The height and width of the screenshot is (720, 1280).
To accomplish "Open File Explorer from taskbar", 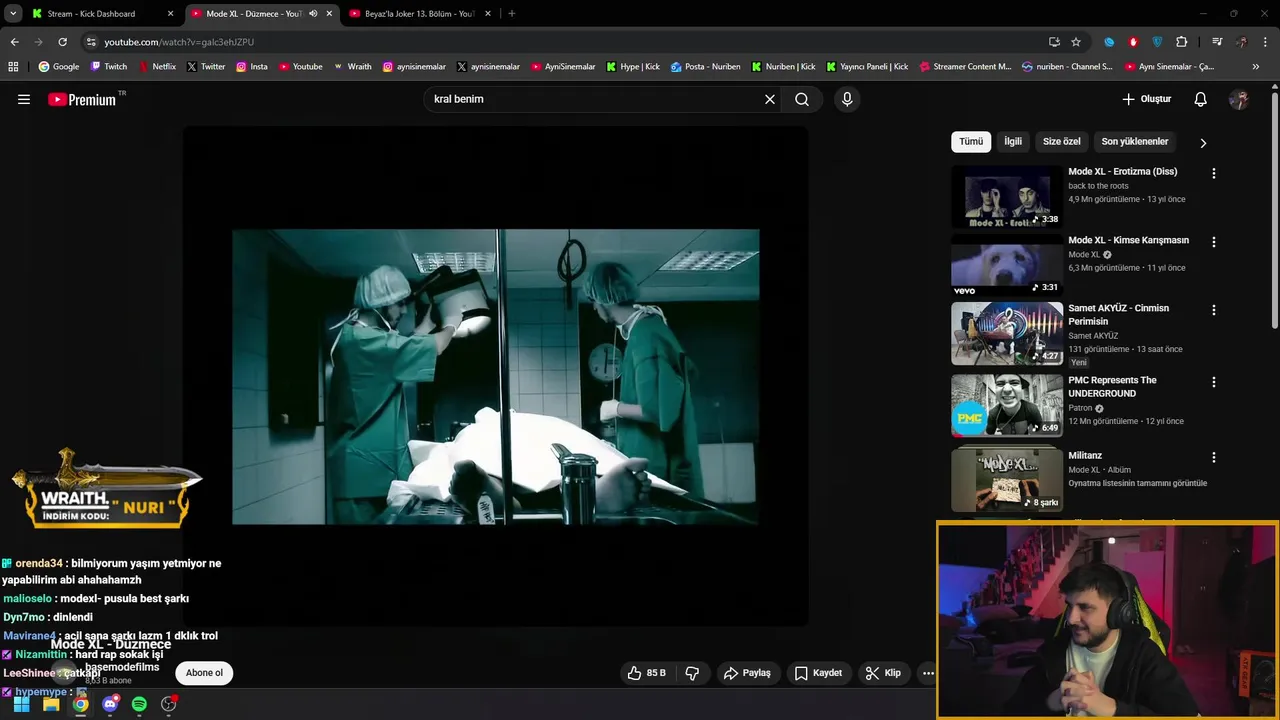I will 51,704.
